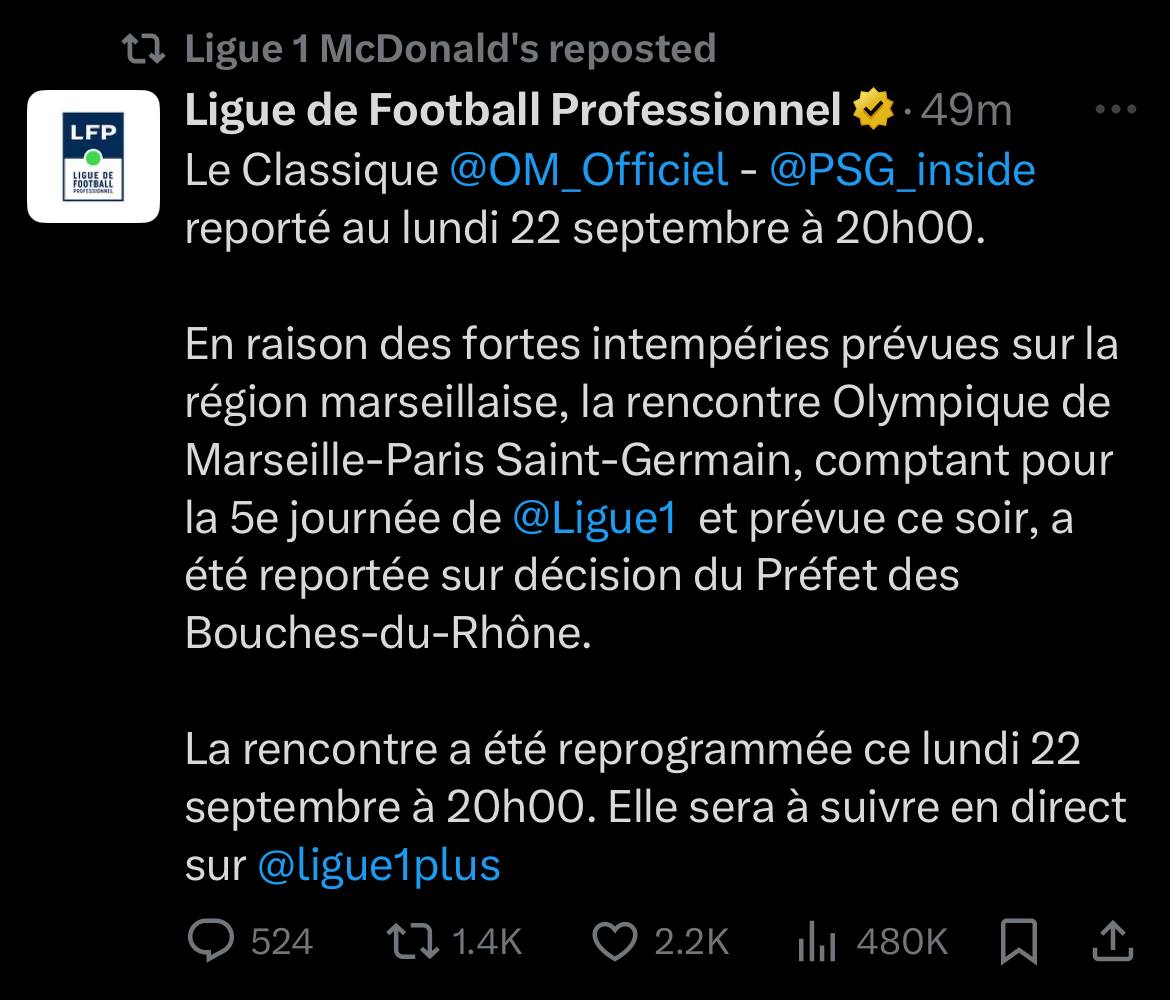1170x1000 pixels.
Task: Open Ligue de Football Professionnel profile name
Action: point(513,111)
